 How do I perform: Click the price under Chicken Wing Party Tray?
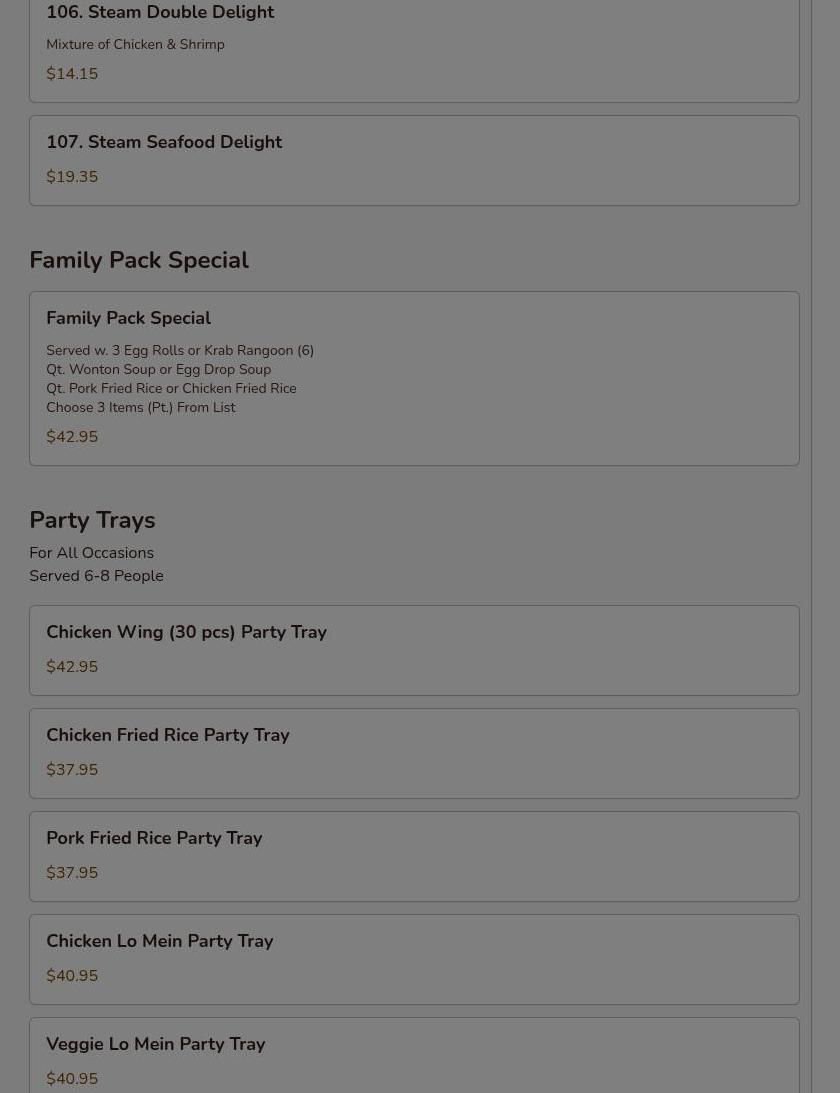tap(72, 668)
